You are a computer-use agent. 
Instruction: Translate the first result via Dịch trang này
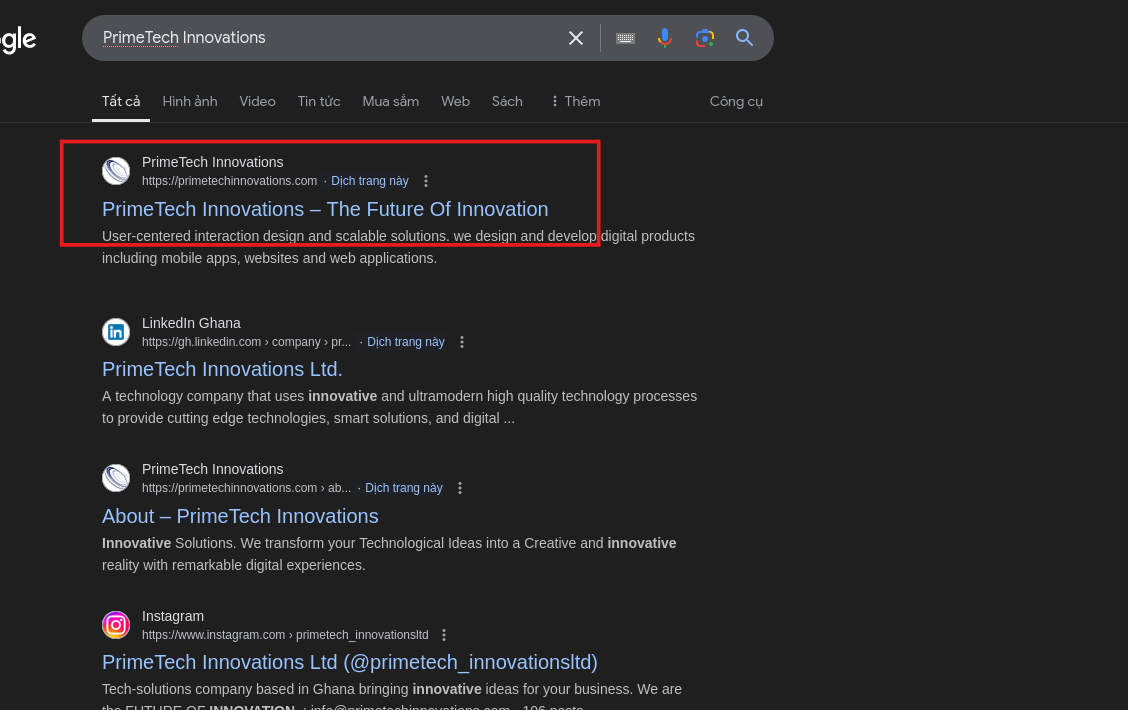pyautogui.click(x=370, y=181)
